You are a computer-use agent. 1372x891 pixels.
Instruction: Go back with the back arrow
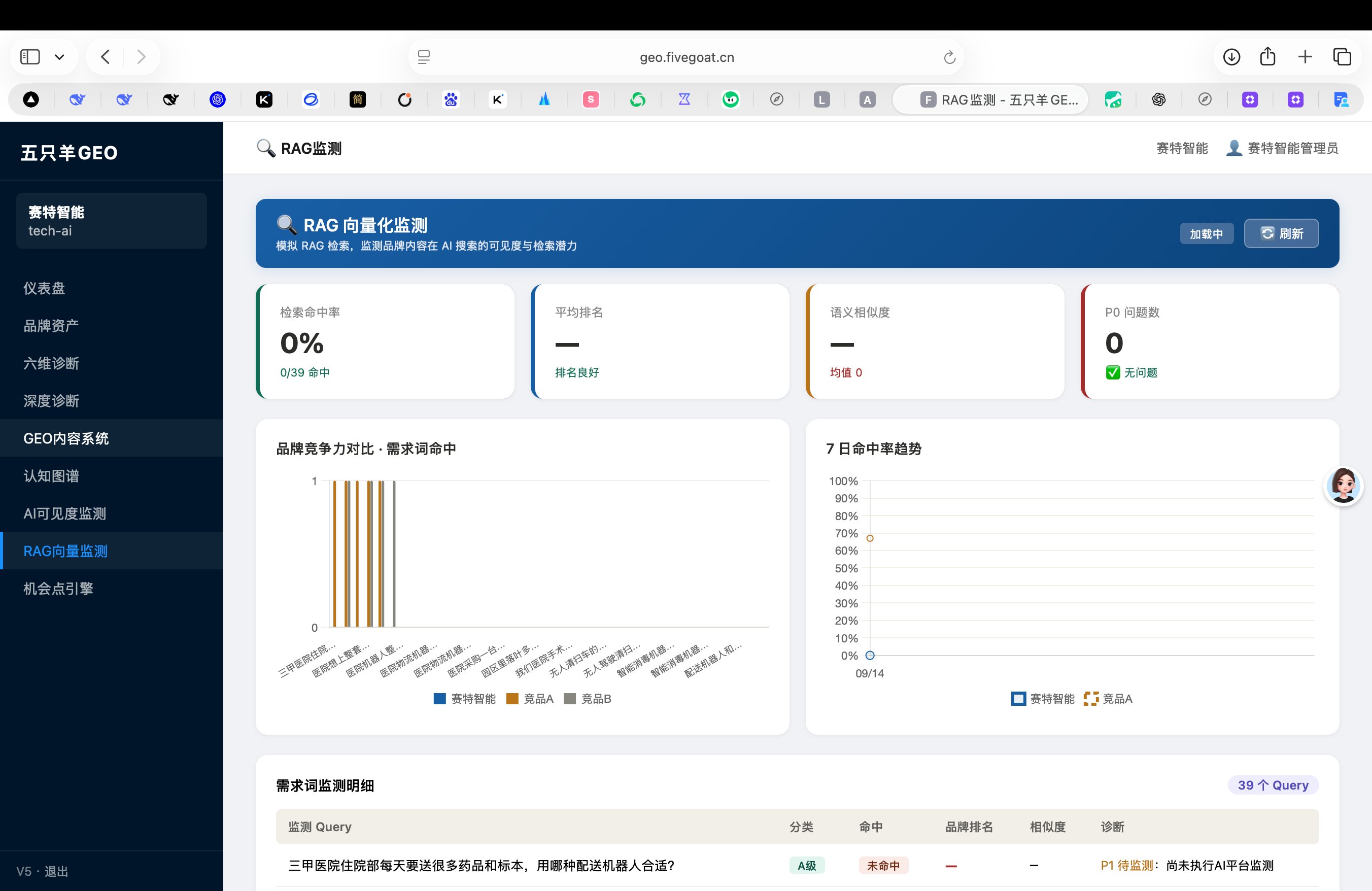pos(105,56)
